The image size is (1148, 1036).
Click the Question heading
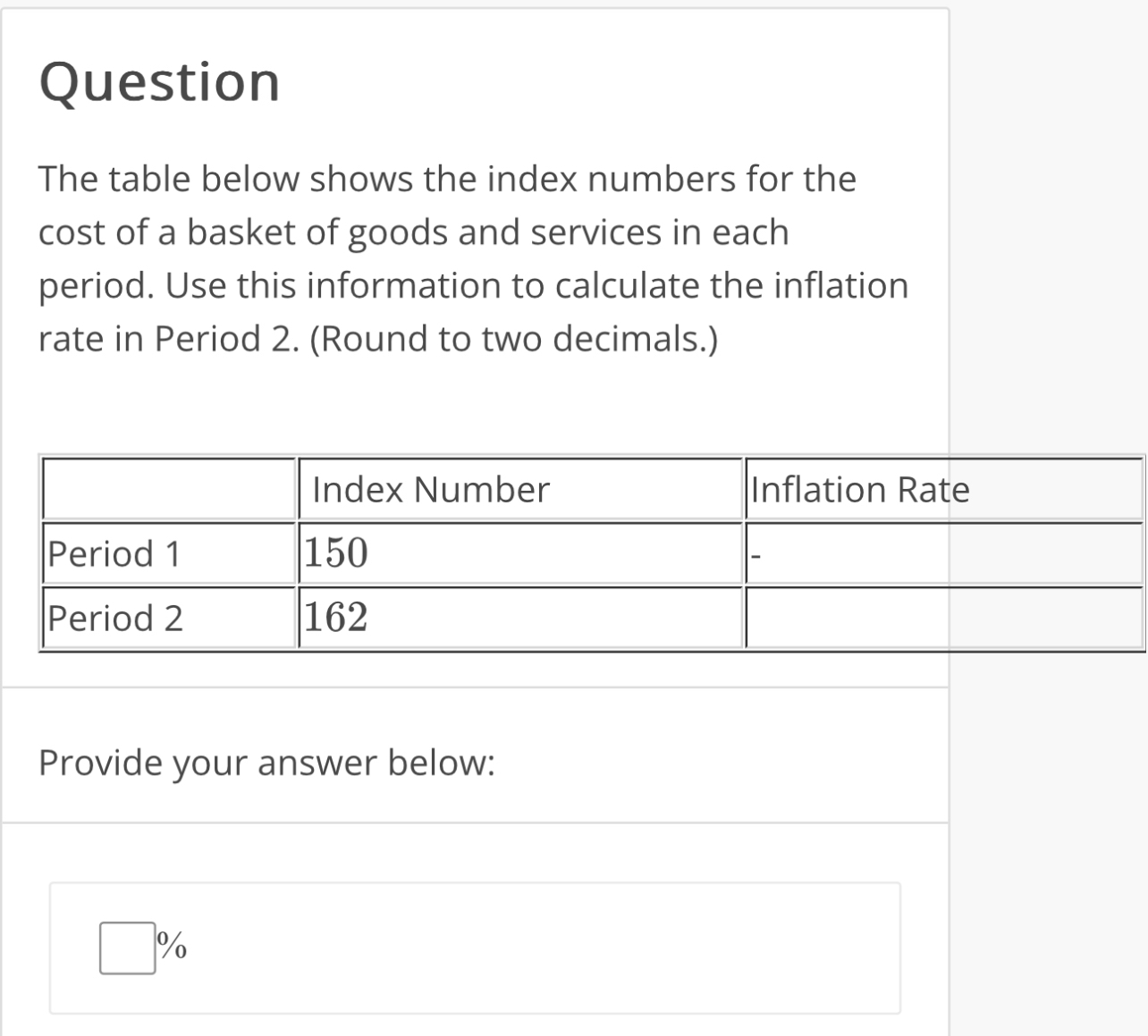160,82
